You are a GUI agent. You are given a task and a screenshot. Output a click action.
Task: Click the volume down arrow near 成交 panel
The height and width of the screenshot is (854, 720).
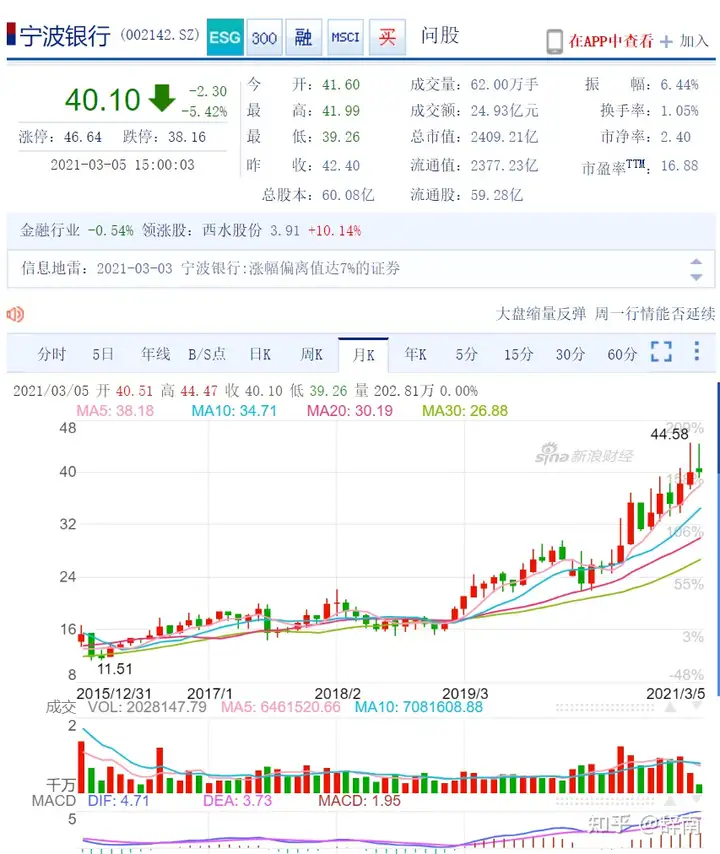[697, 707]
